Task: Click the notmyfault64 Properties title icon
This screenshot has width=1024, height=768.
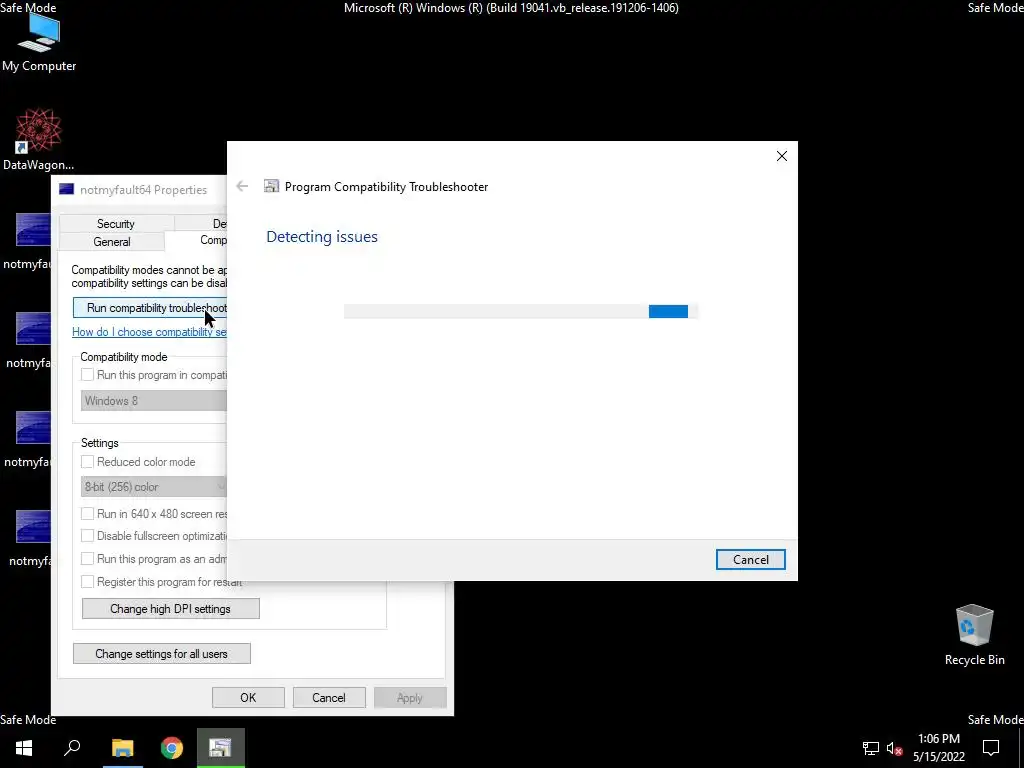Action: [x=67, y=189]
